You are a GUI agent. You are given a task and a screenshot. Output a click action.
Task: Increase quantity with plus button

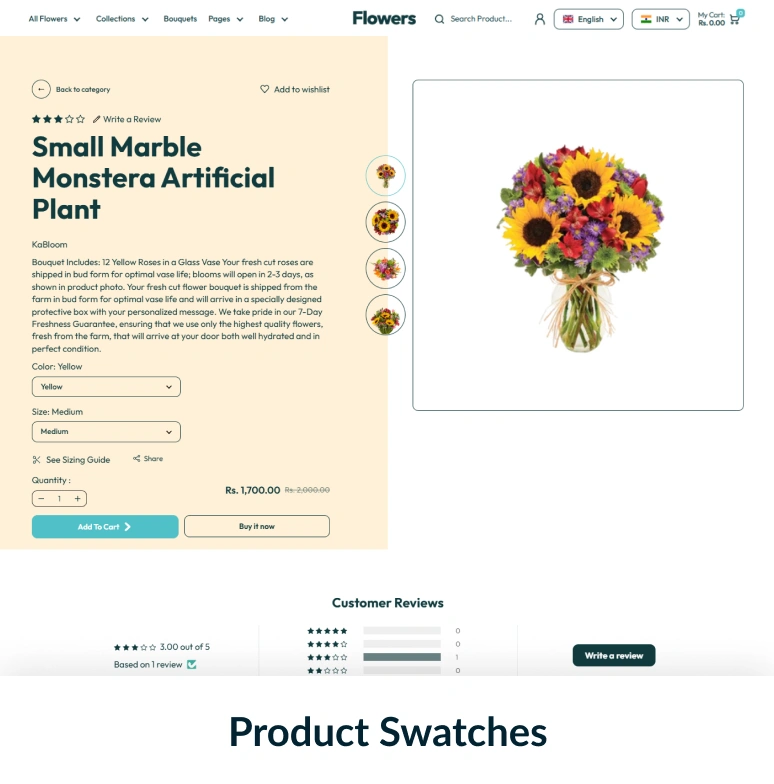coord(78,498)
